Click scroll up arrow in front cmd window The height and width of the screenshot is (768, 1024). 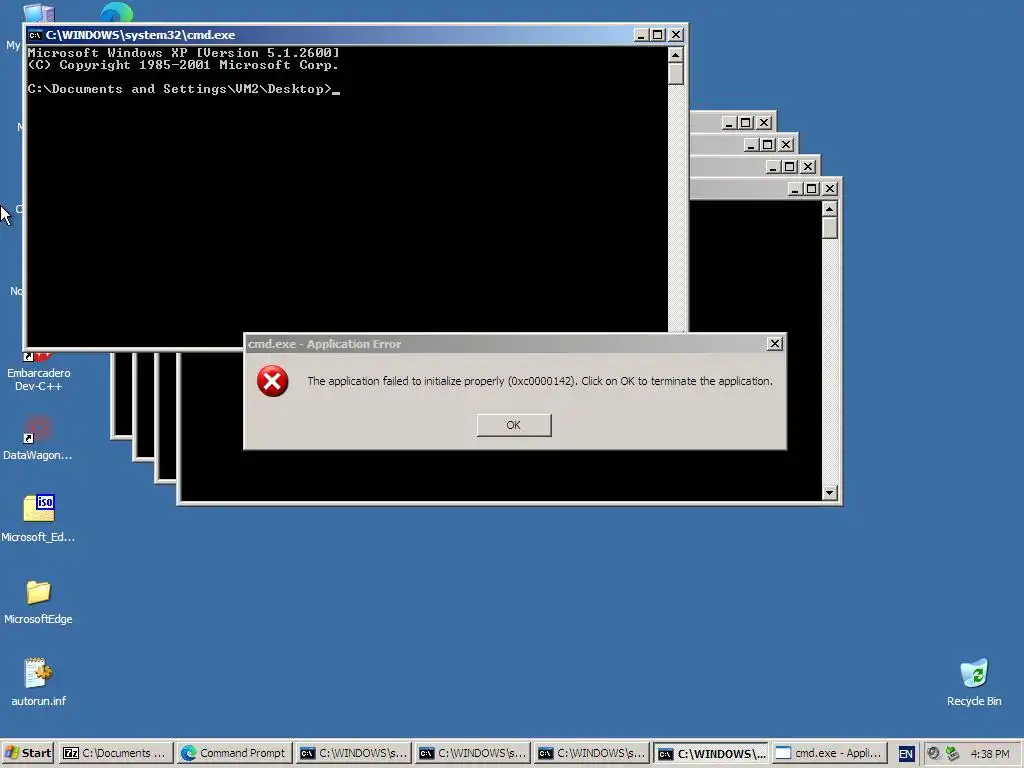pyautogui.click(x=676, y=54)
